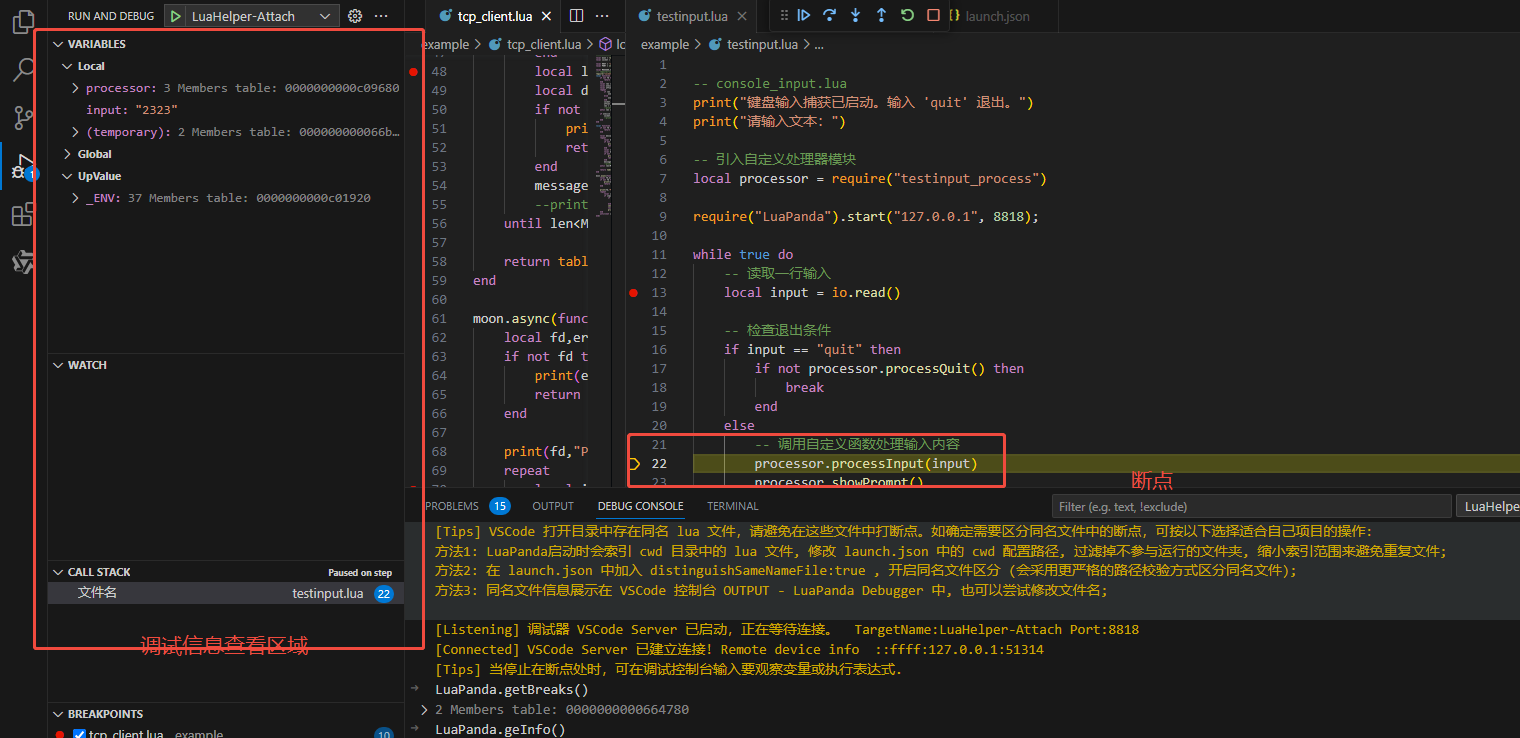Select the input "2323" variable row
This screenshot has height=738, width=1520.
point(226,110)
